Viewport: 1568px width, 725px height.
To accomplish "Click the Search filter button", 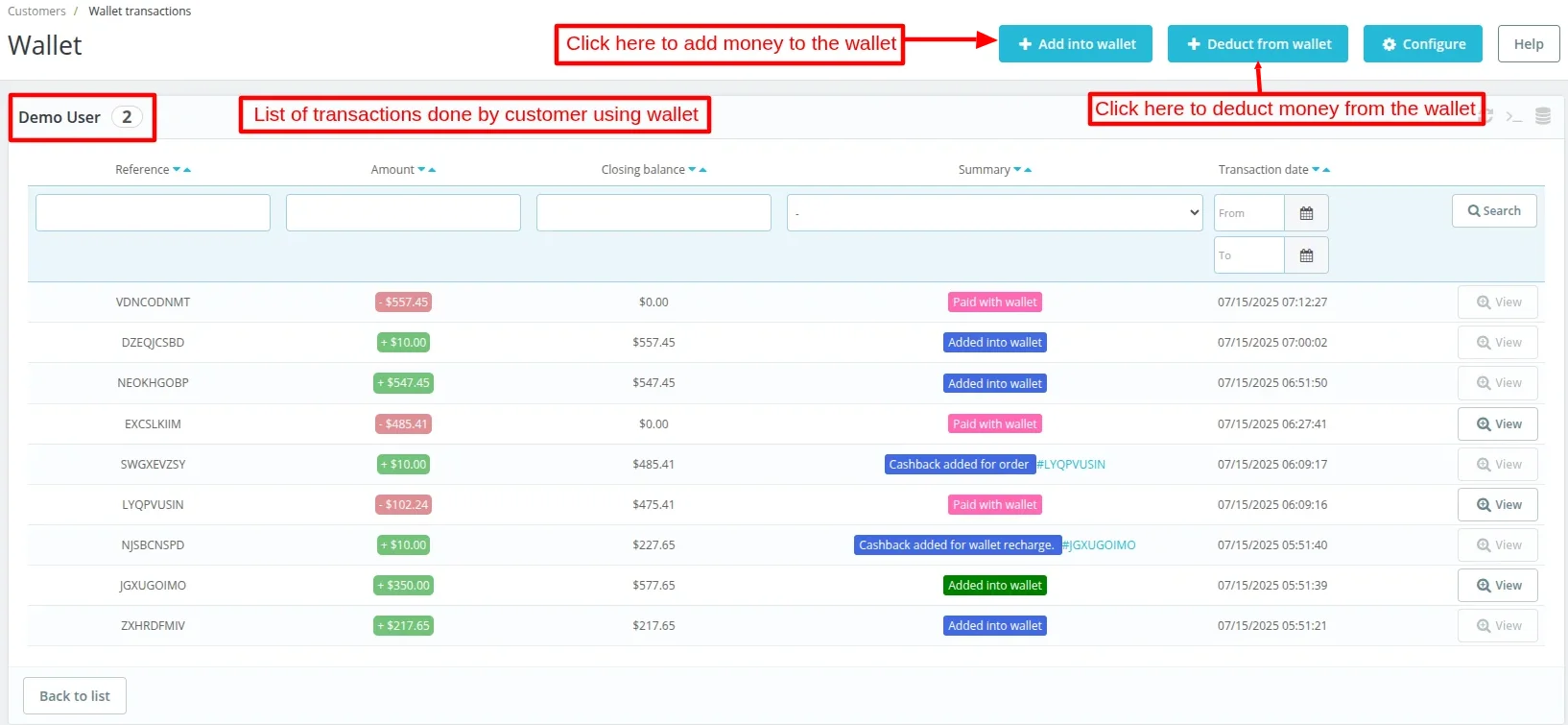I will pyautogui.click(x=1494, y=211).
